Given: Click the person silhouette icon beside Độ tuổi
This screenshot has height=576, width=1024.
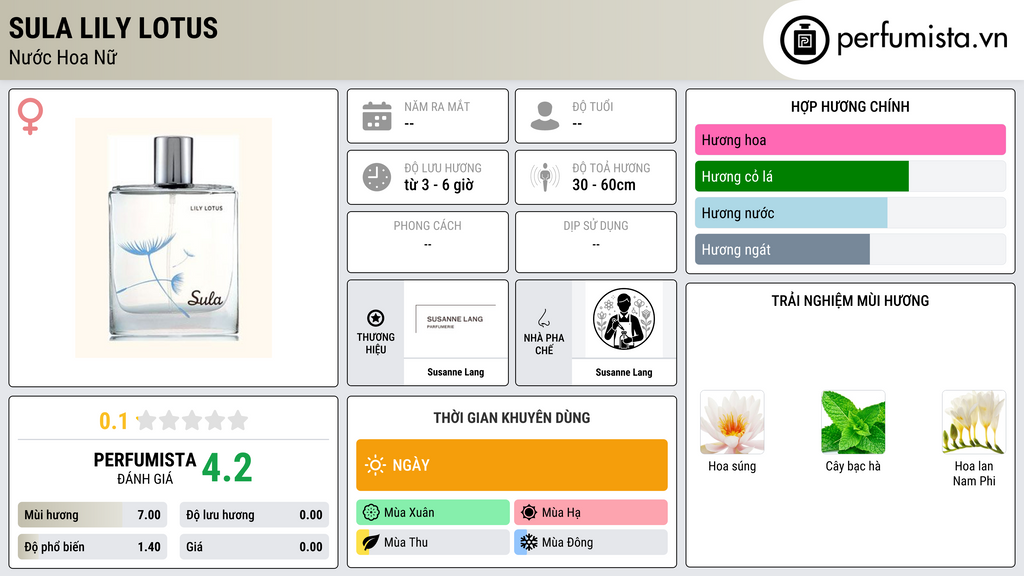Looking at the screenshot, I should (x=545, y=116).
